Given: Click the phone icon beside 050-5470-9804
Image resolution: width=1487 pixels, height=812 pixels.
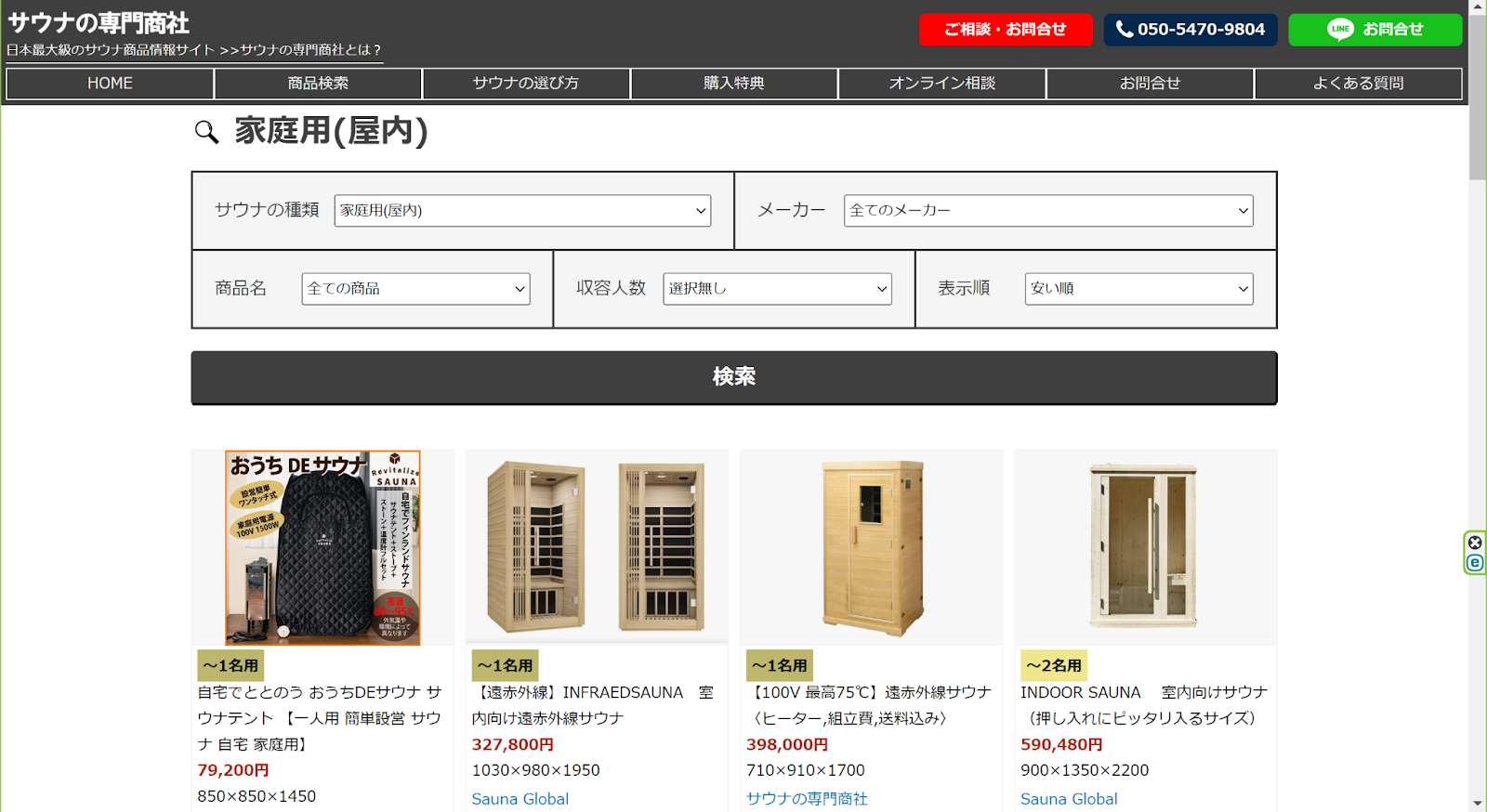Looking at the screenshot, I should (x=1125, y=30).
